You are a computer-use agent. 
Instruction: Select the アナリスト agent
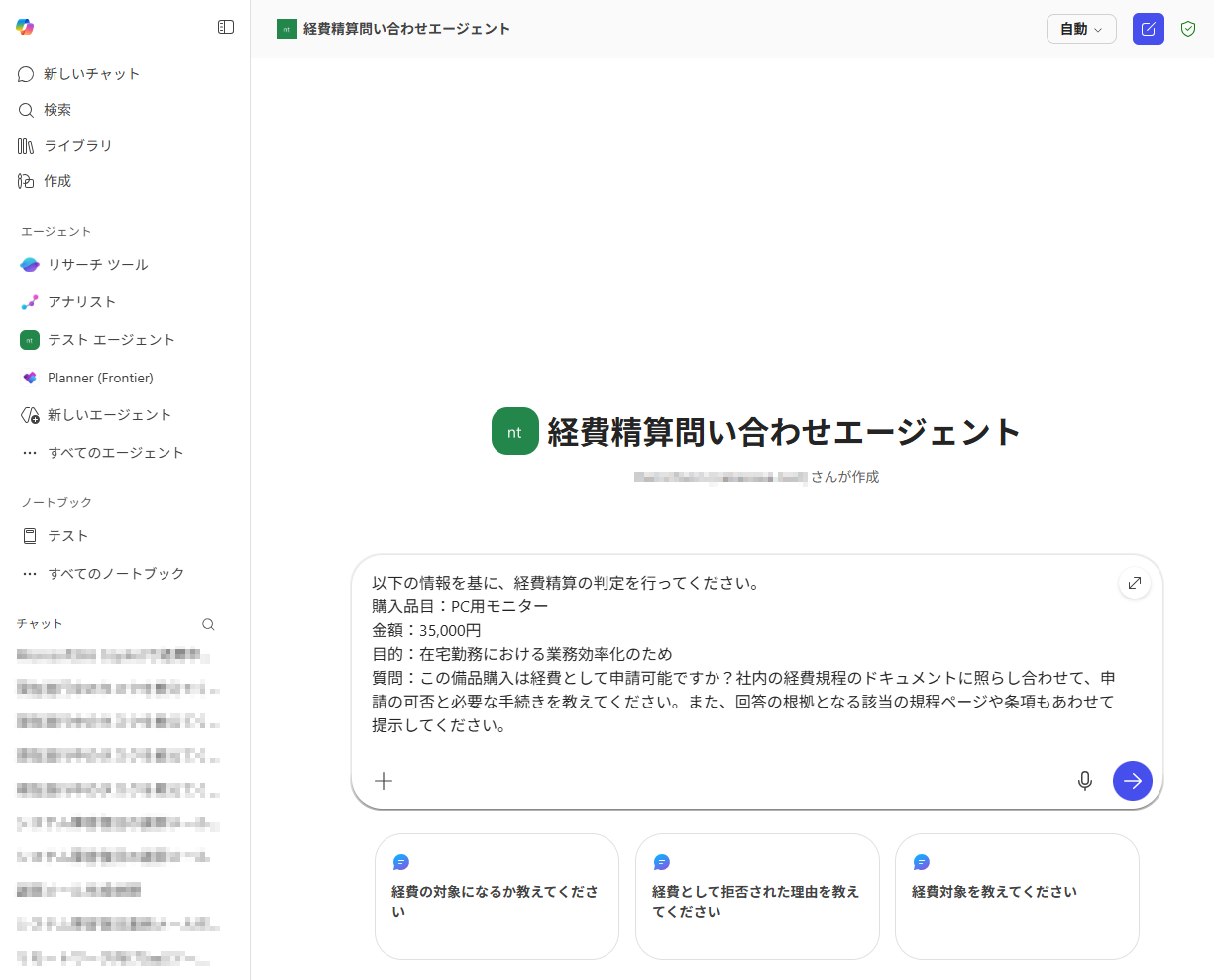point(81,302)
